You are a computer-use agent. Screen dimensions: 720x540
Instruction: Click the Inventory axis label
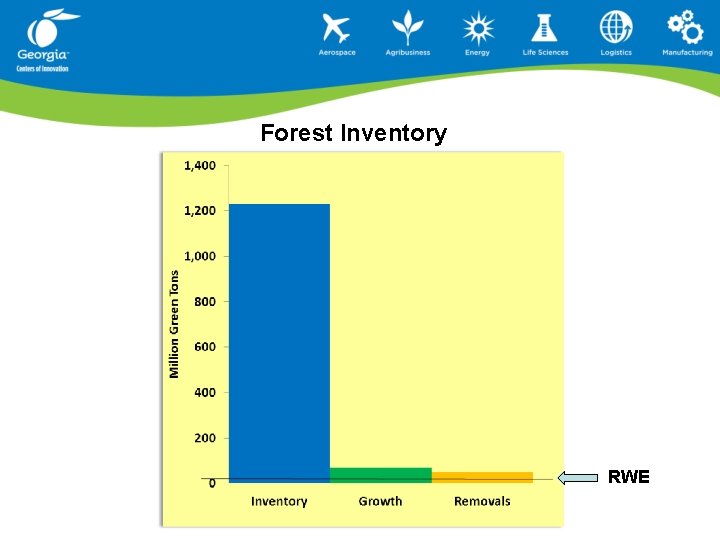[x=279, y=501]
